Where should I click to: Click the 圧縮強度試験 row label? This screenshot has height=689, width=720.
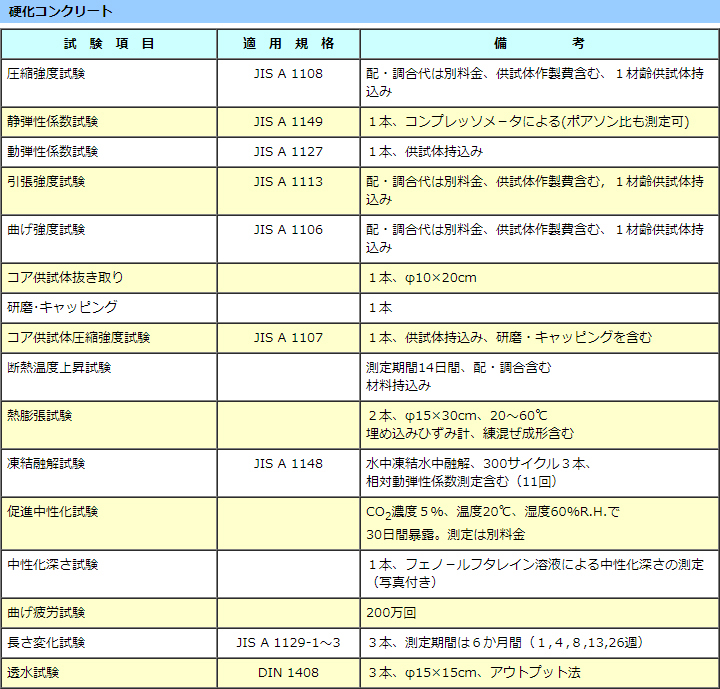pyautogui.click(x=46, y=74)
